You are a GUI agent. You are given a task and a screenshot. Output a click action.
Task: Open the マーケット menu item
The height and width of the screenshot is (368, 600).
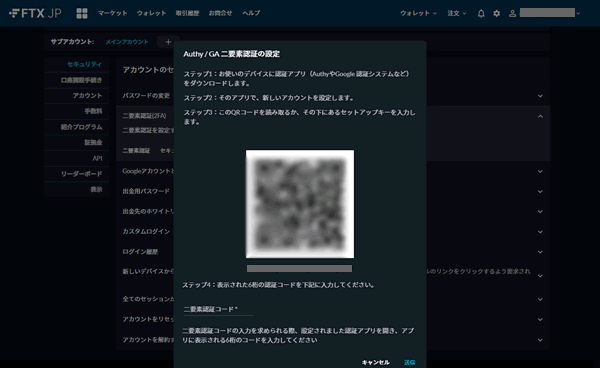point(112,13)
